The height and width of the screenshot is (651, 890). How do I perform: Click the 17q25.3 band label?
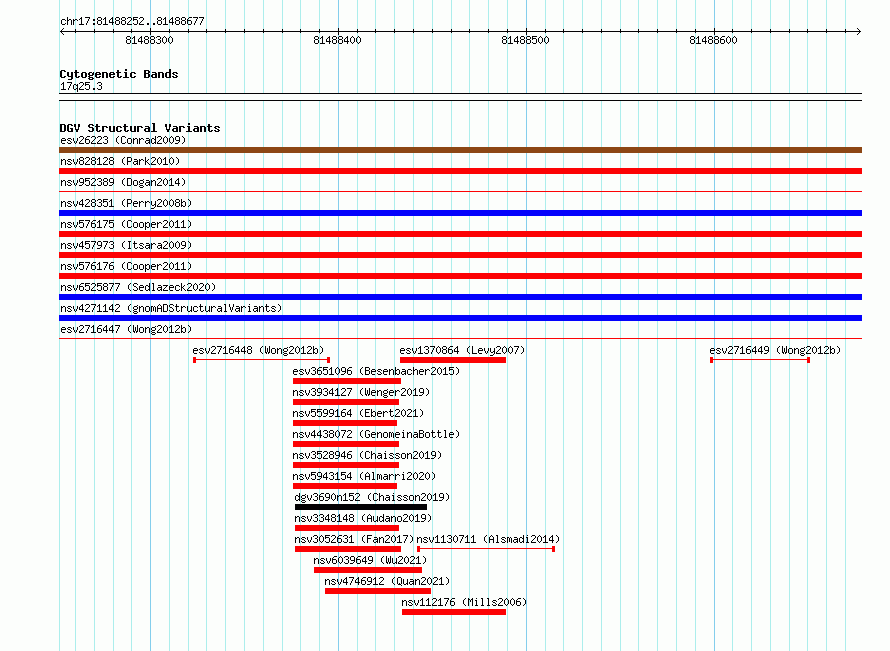coord(81,86)
